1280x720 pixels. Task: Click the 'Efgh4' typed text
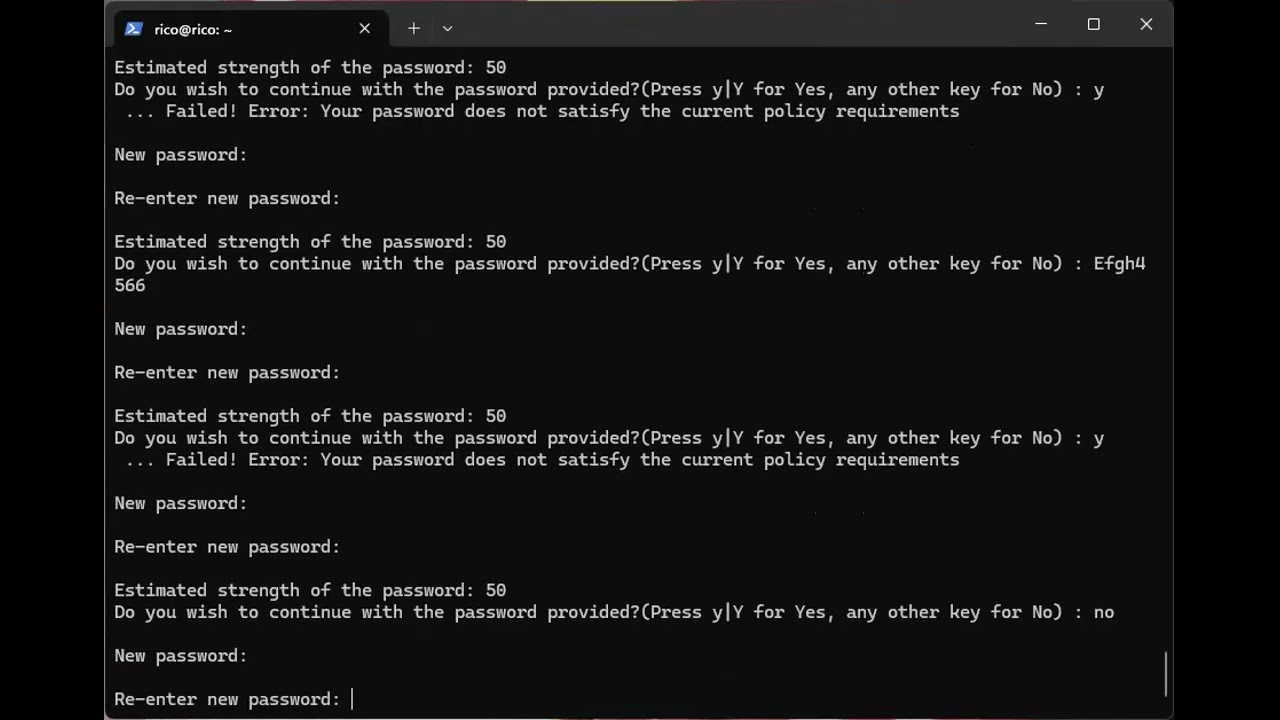tap(1119, 264)
